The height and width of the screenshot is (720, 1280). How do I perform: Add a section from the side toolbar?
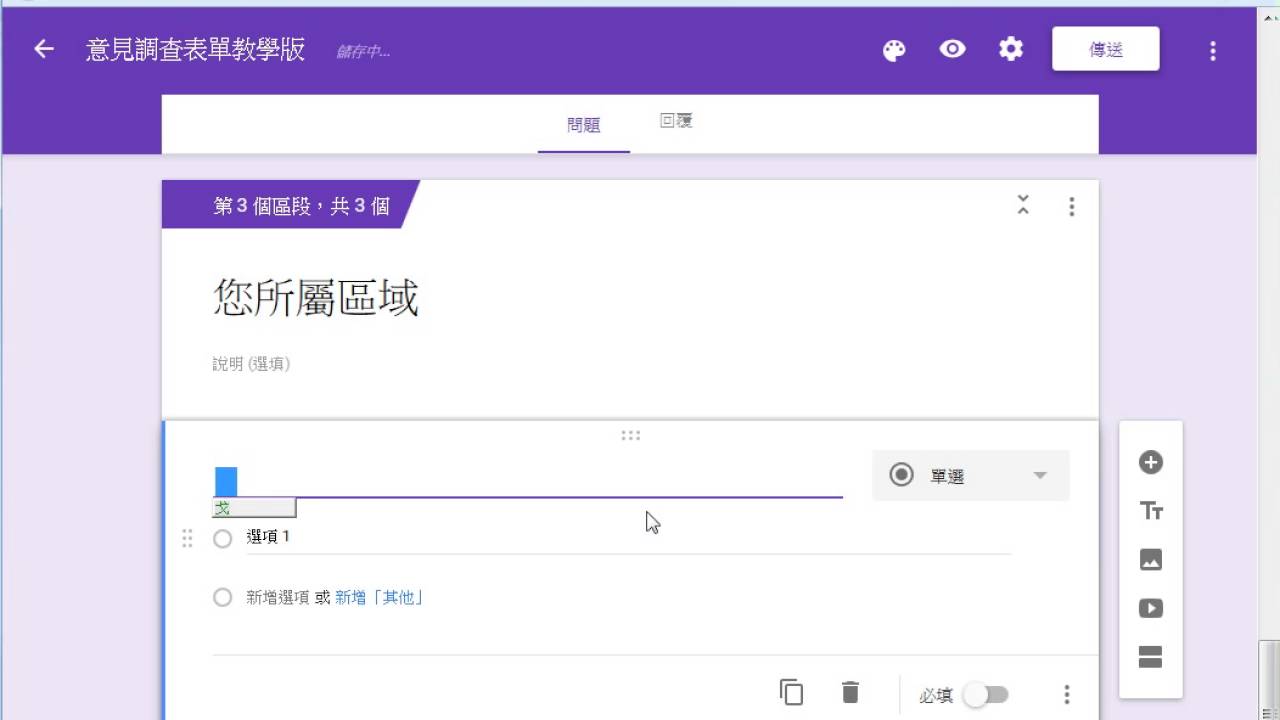coord(1151,657)
